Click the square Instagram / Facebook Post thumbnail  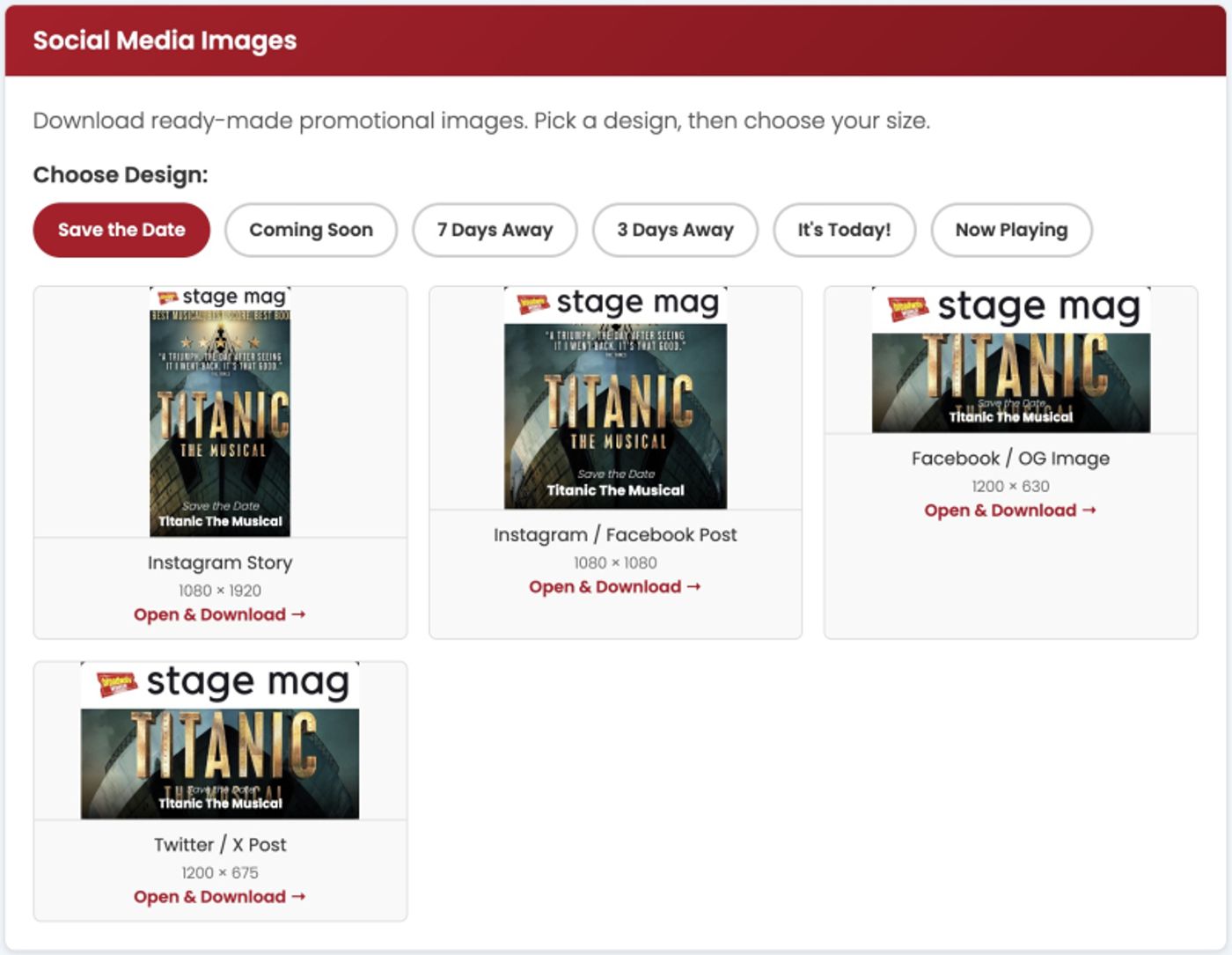615,398
